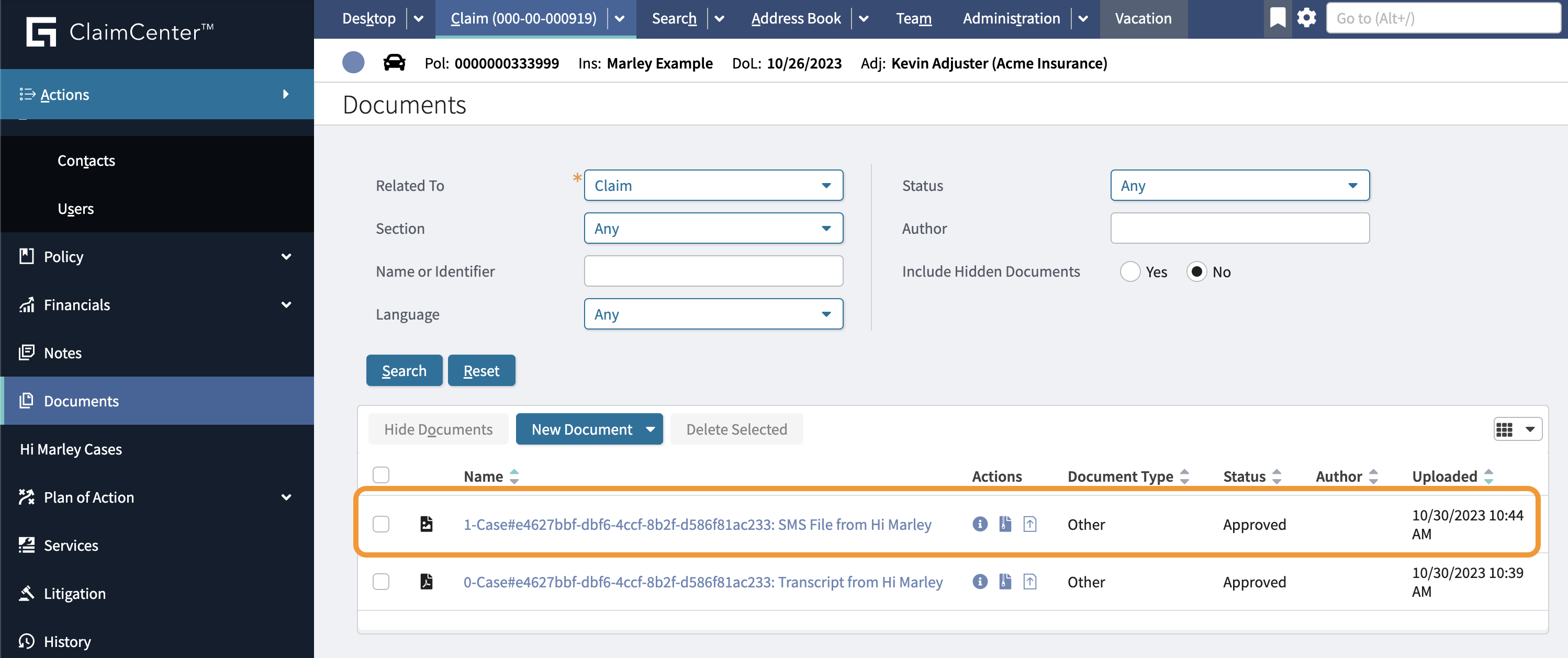Upload a new version of the SMS File
Screen dimensions: 1568x658
(1031, 524)
